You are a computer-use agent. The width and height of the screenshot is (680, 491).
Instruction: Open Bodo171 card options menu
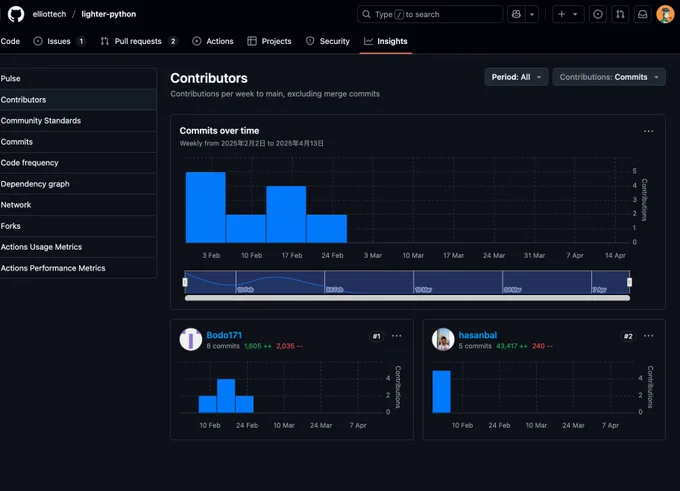(x=396, y=336)
